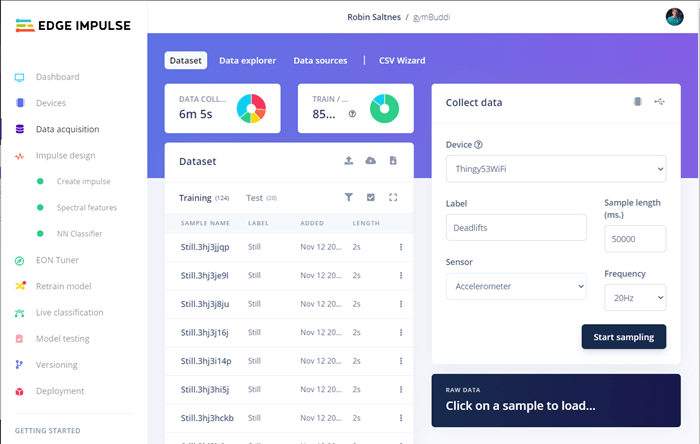Image resolution: width=700 pixels, height=444 pixels.
Task: Expand the Sensor dropdown set to Accelerometer
Action: coord(516,287)
